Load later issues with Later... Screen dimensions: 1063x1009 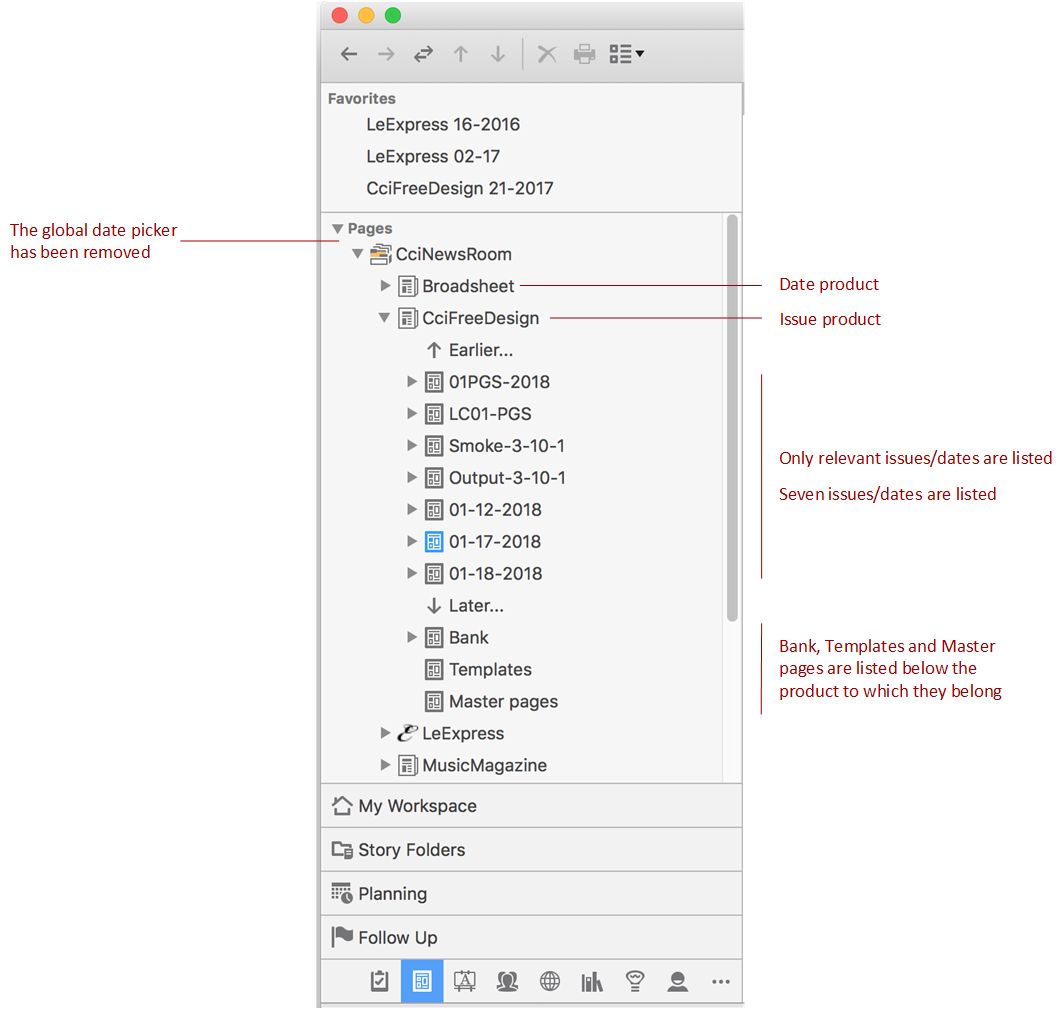coord(475,606)
